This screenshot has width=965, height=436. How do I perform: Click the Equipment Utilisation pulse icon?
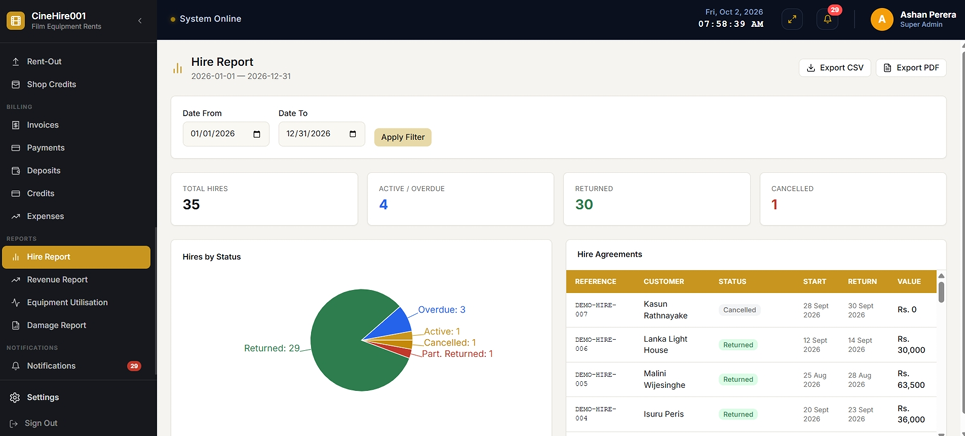click(x=15, y=302)
